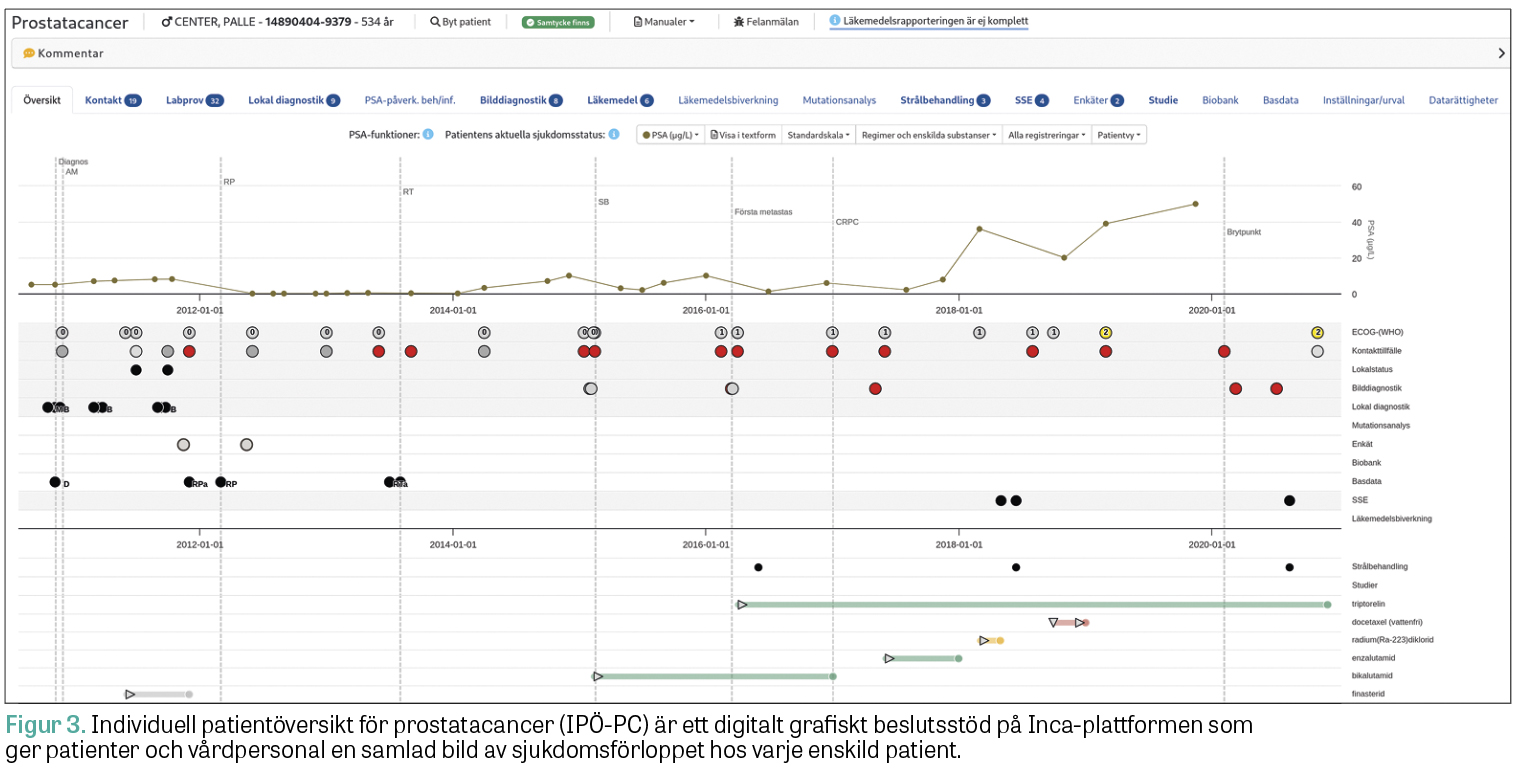Open the Strålbehandling tab

[944, 100]
